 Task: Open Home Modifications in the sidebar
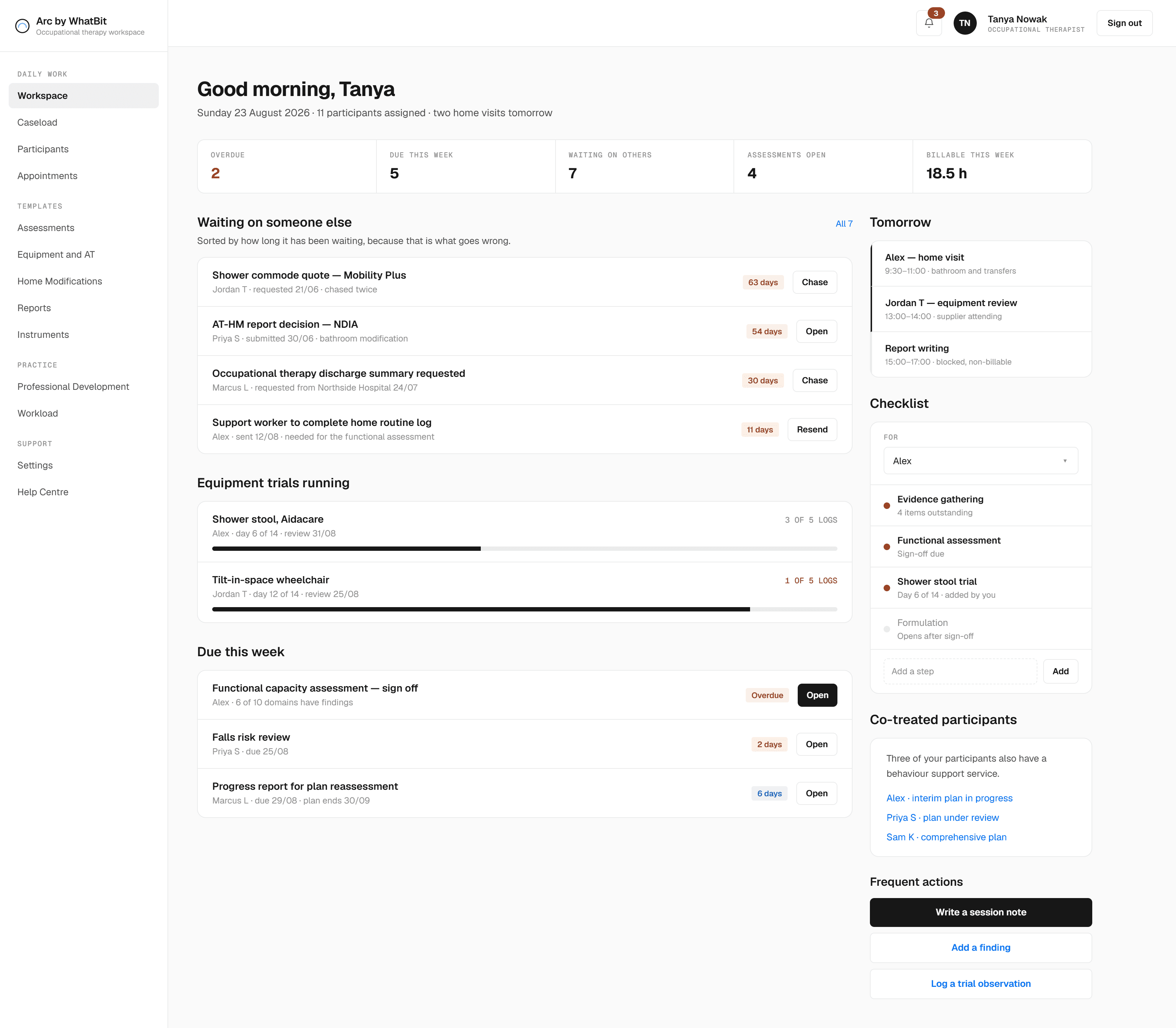click(x=84, y=281)
